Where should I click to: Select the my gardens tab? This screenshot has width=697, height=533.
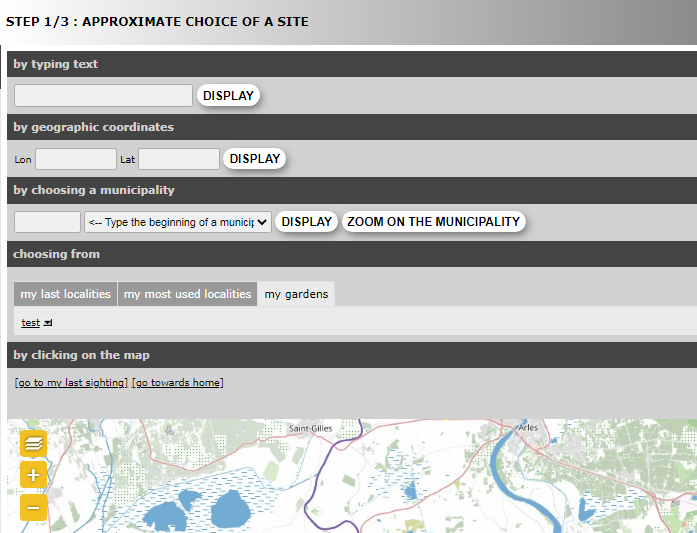tap(296, 294)
